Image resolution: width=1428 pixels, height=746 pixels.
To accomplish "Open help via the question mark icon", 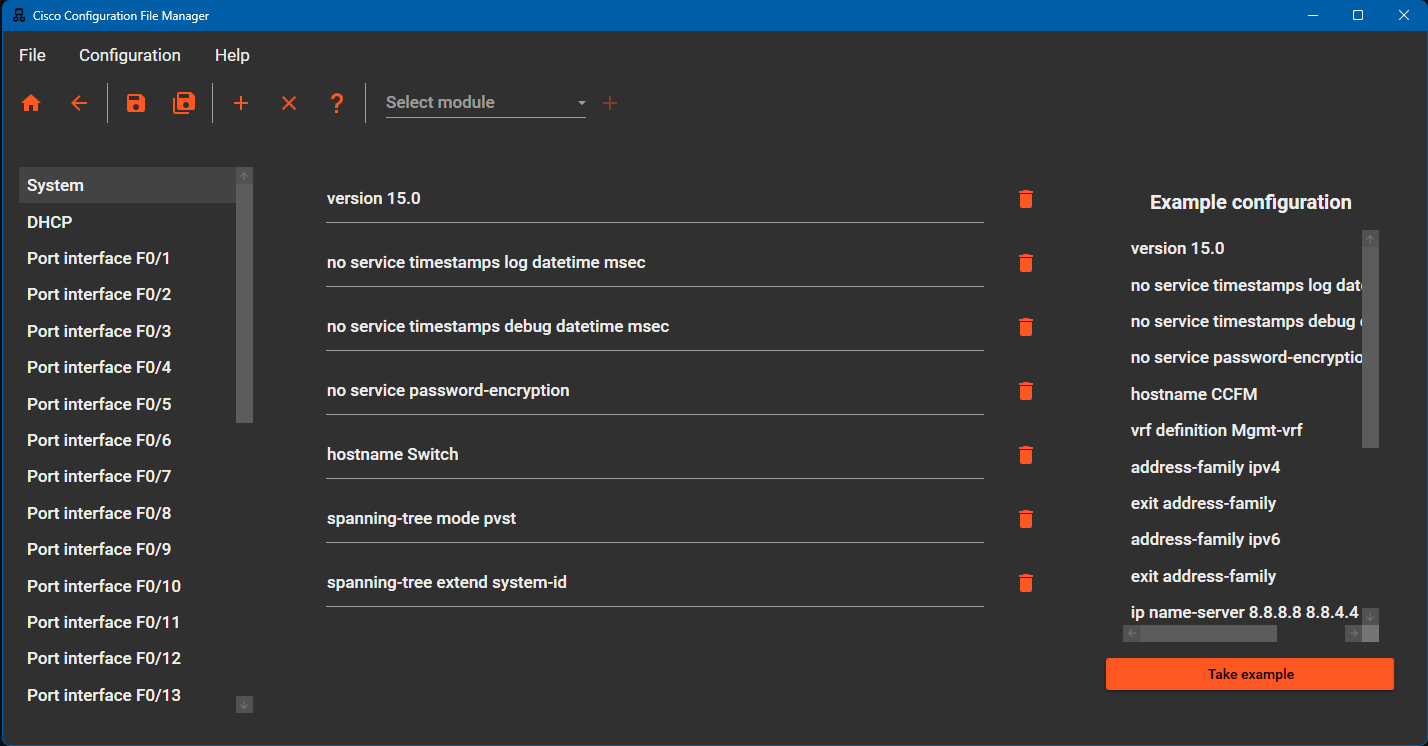I will tap(337, 103).
